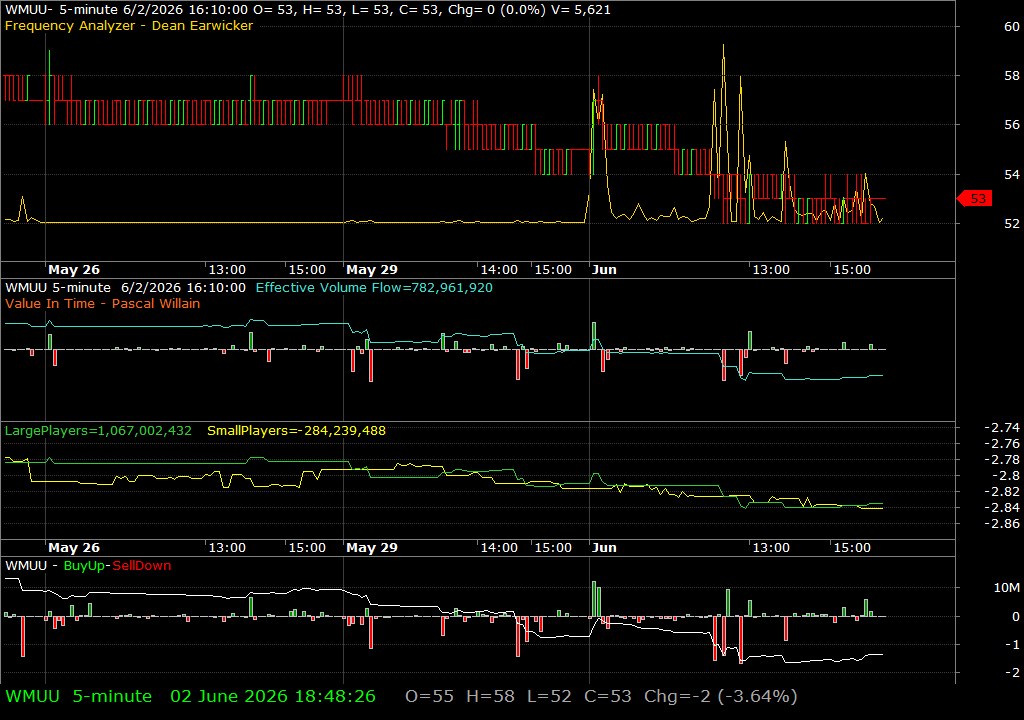Image resolution: width=1024 pixels, height=720 pixels.
Task: Click the -2.8 scale value
Action: (1006, 476)
